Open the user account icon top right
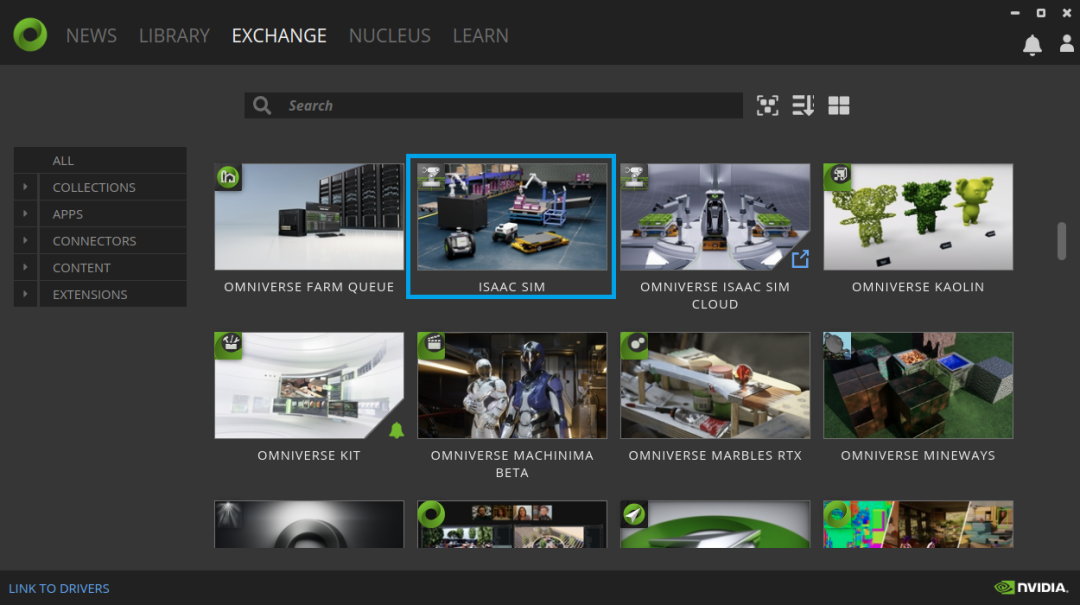 [1066, 43]
